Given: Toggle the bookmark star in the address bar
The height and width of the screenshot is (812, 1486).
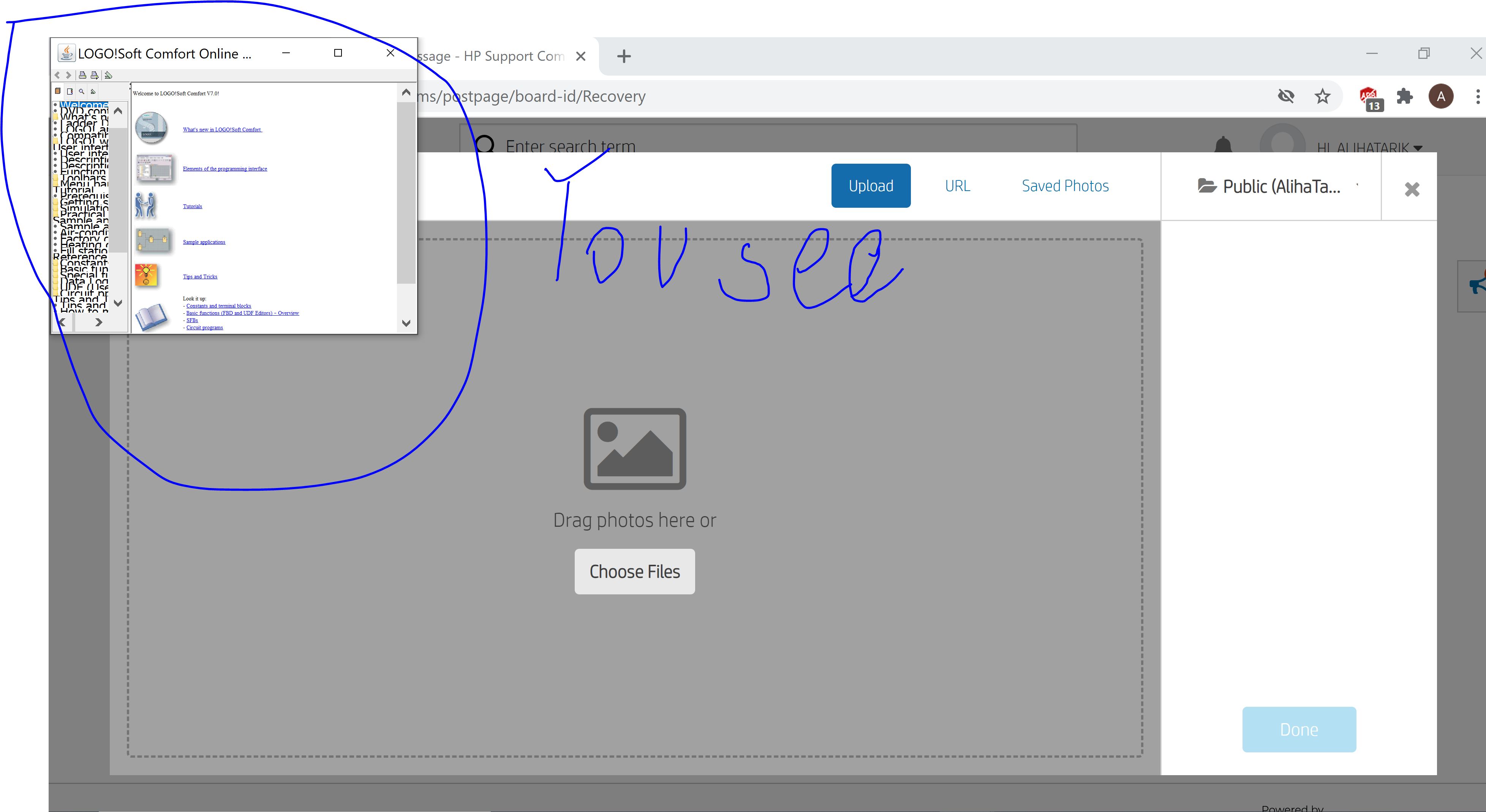Looking at the screenshot, I should (1323, 96).
